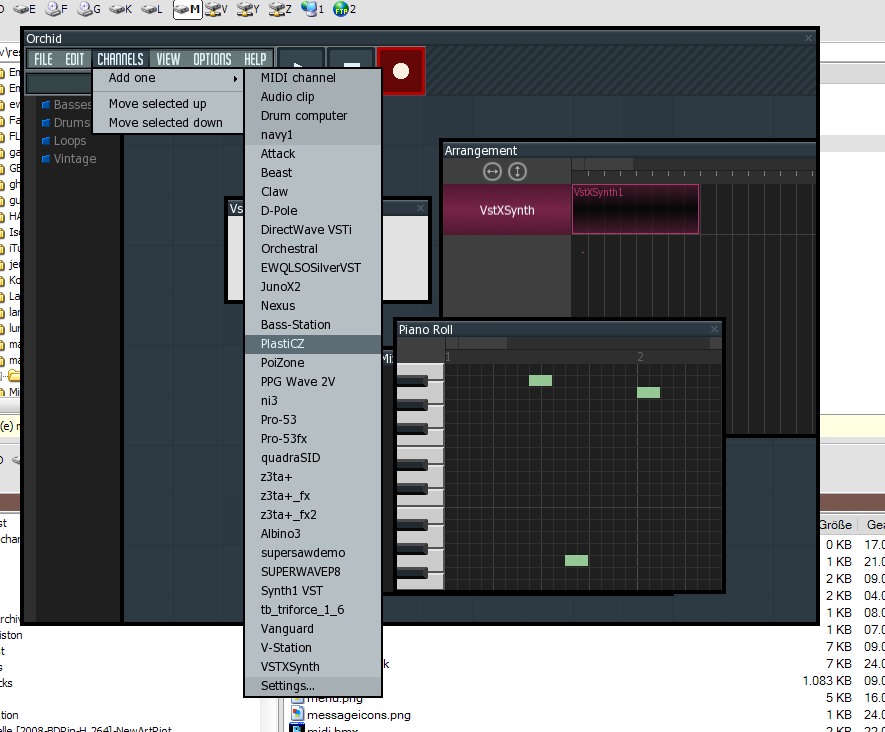Select the VstXSynth track header
Viewport: 885px width, 732px height.
click(507, 210)
